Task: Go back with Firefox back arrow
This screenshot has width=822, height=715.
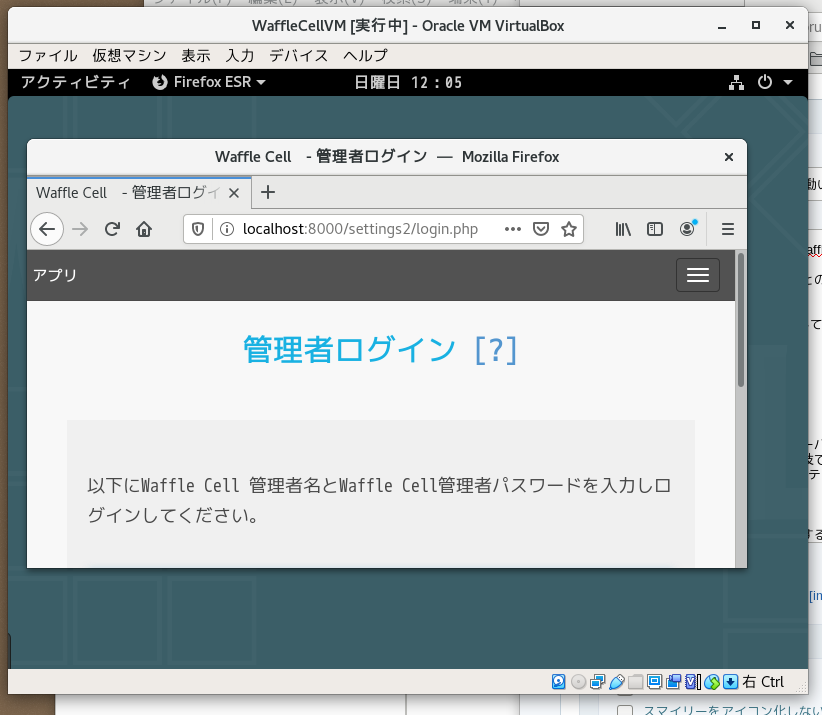Action: pyautogui.click(x=47, y=229)
